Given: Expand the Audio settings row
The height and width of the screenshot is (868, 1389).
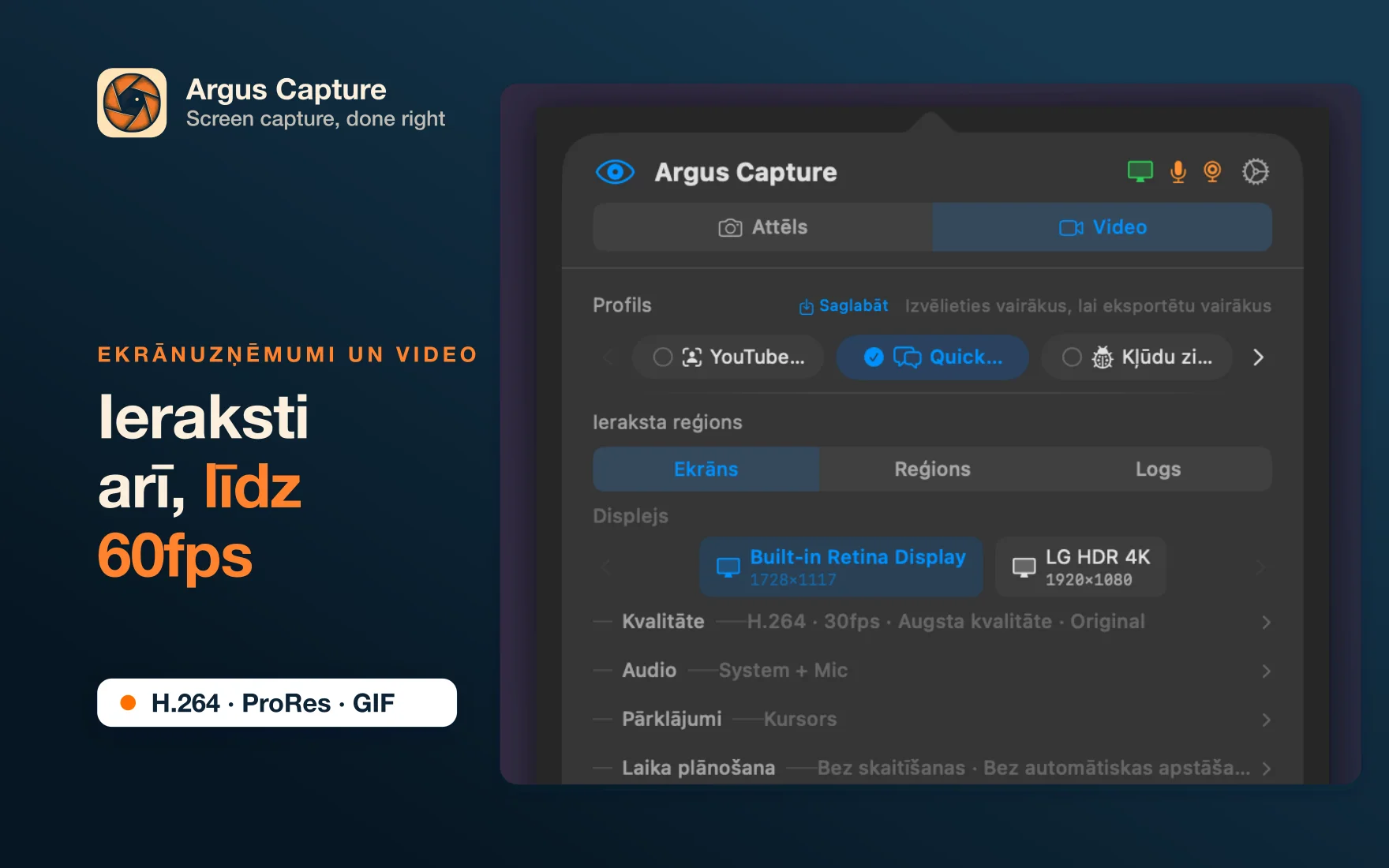Looking at the screenshot, I should click(x=932, y=671).
